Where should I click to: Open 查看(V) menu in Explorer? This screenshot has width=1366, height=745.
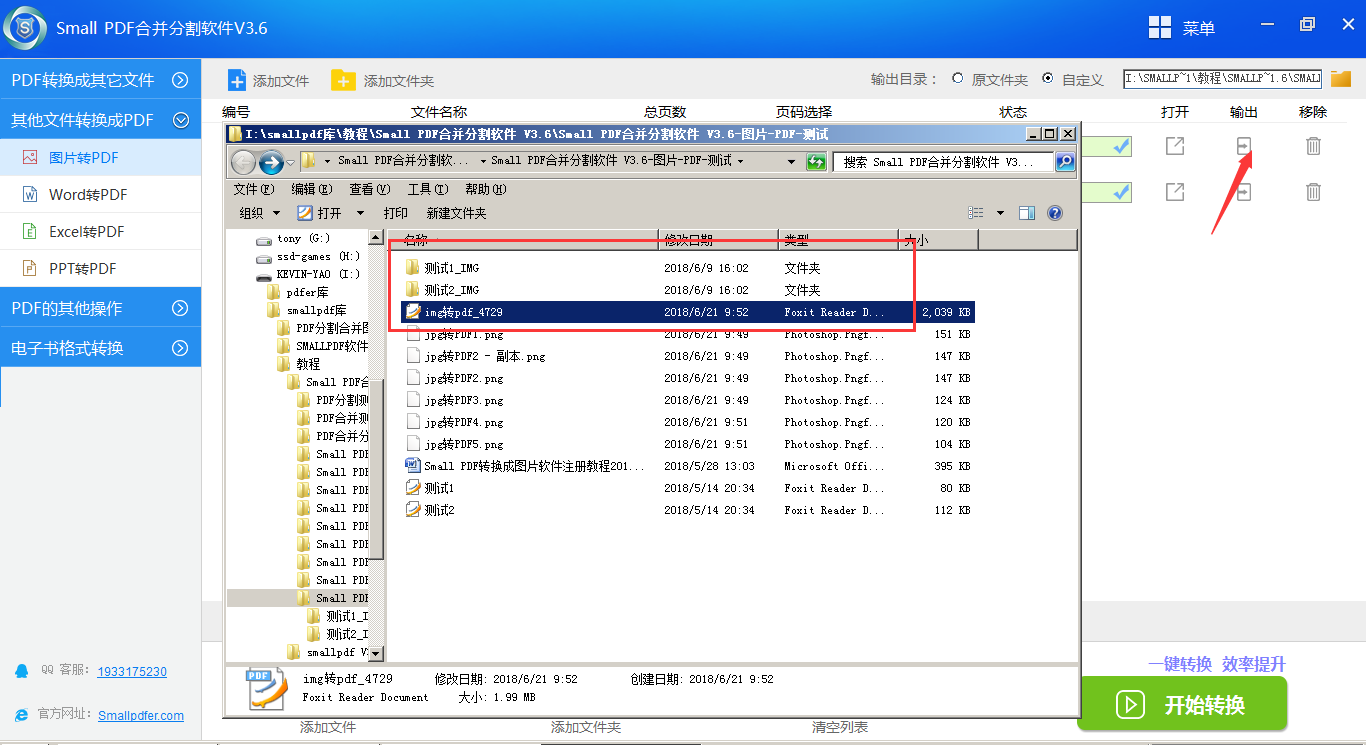tap(370, 189)
